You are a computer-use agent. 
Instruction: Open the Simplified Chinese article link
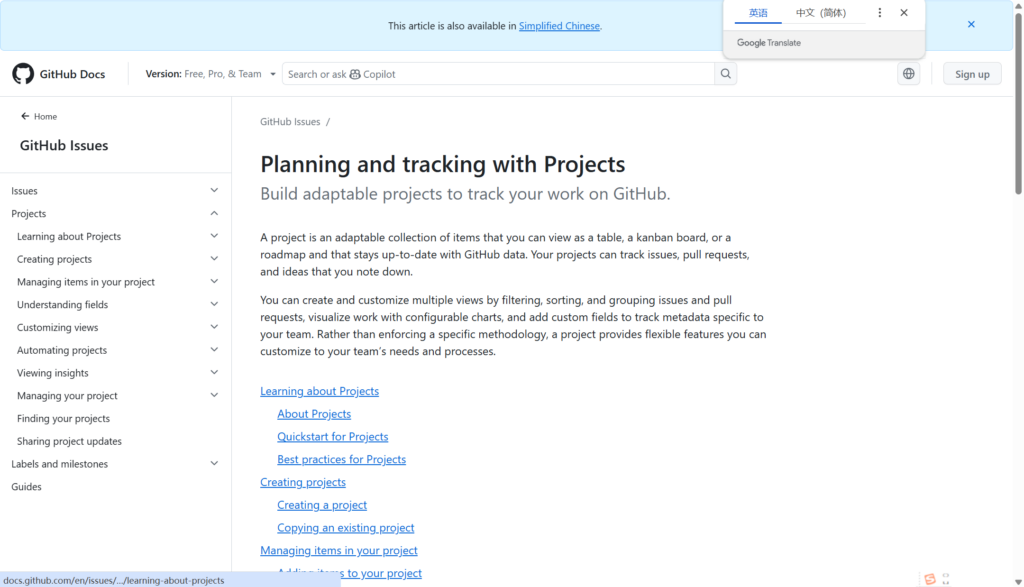tap(559, 26)
